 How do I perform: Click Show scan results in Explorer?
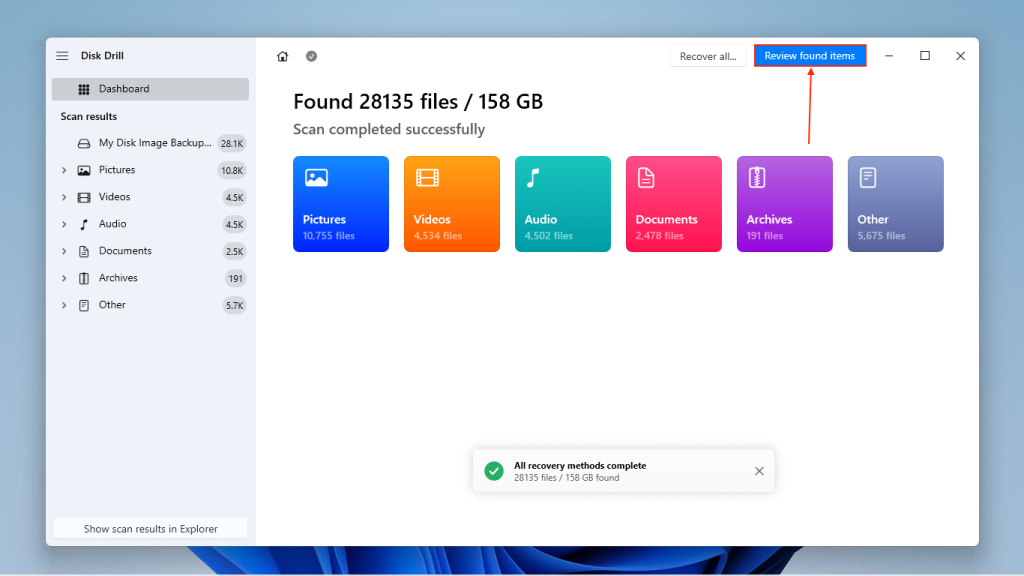click(x=149, y=527)
